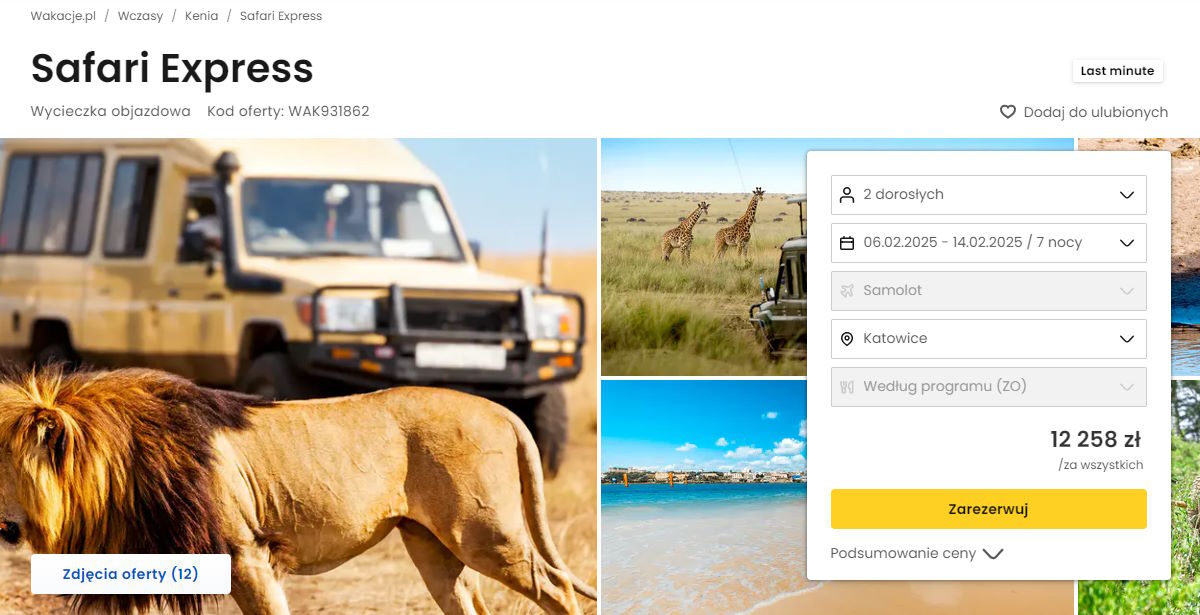Click the location pin icon beside Katowice
This screenshot has height=615, width=1200.
tap(847, 339)
